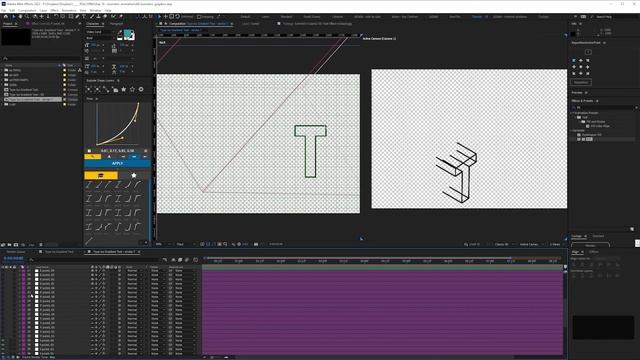This screenshot has height=360, width=640.
Task: Click the top-center anchor point icon
Action: coord(581,60)
